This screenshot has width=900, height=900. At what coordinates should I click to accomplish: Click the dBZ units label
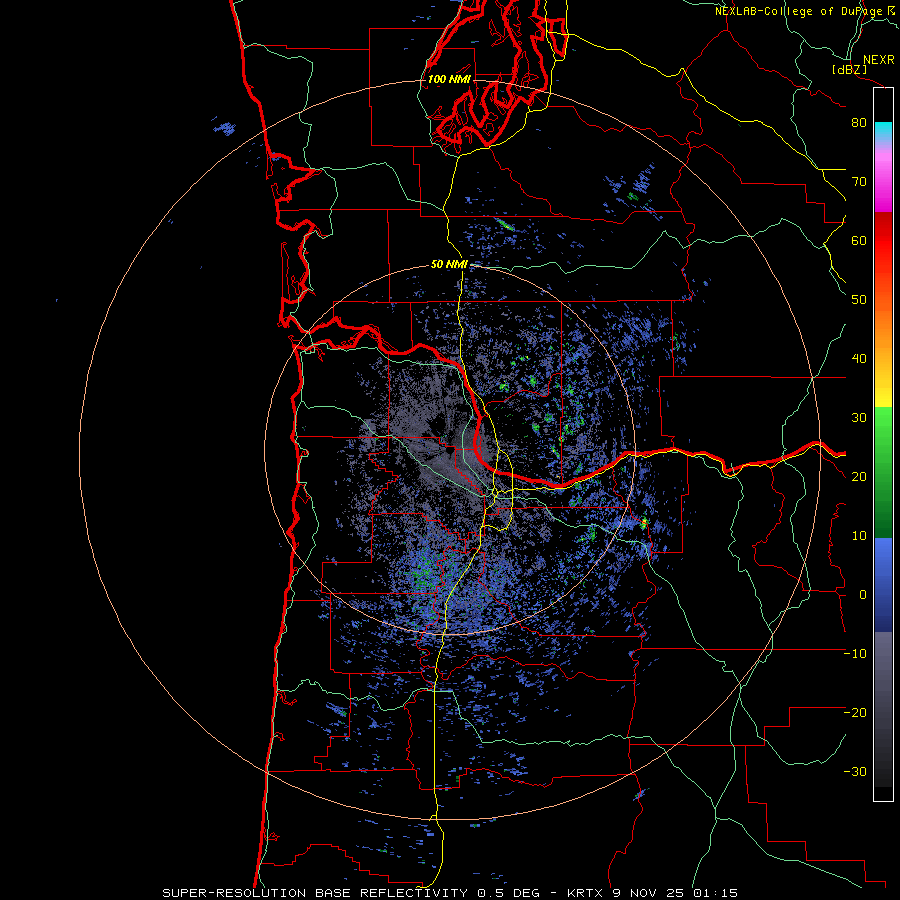click(850, 69)
